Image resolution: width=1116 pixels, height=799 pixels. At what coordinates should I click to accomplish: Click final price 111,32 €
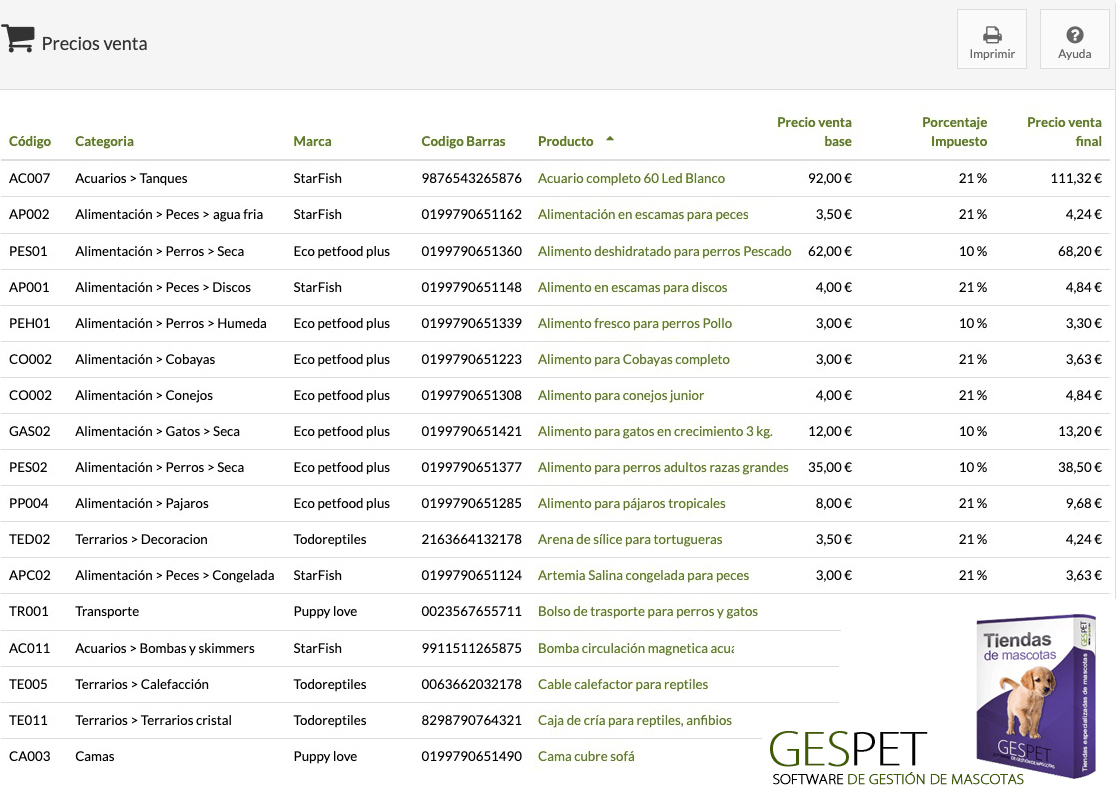pyautogui.click(x=1076, y=178)
